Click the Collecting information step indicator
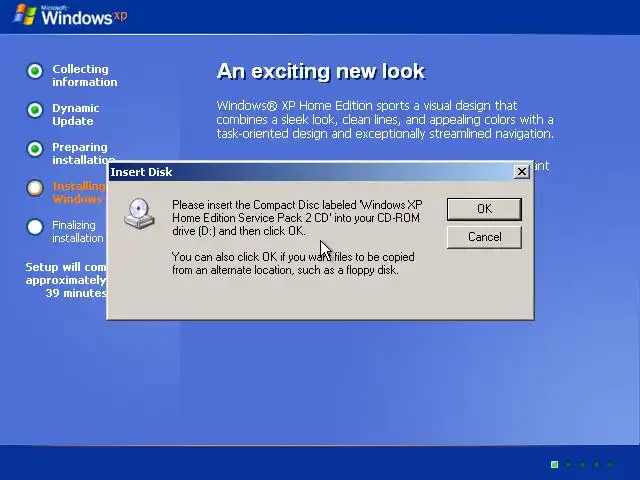This screenshot has width=640, height=480. pyautogui.click(x=35, y=71)
